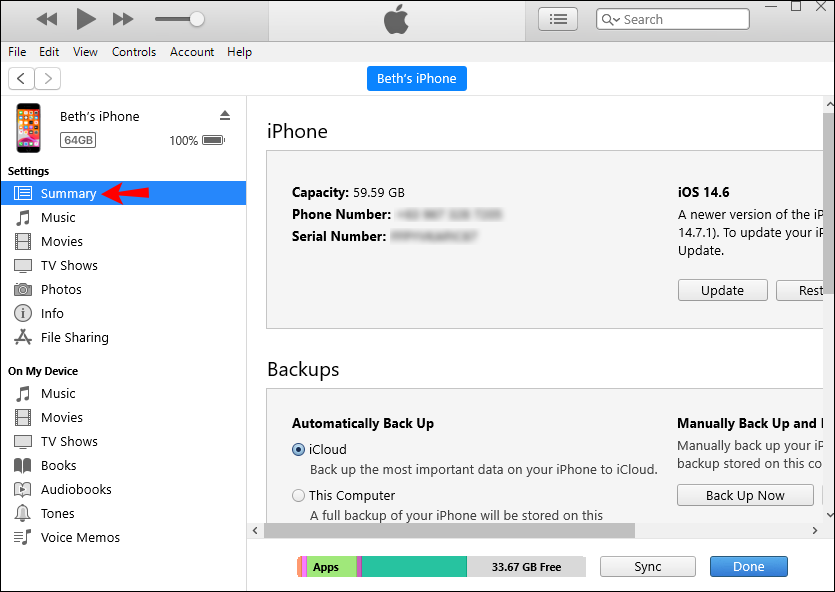
Task: Click the Photos camera icon
Action: tap(23, 289)
